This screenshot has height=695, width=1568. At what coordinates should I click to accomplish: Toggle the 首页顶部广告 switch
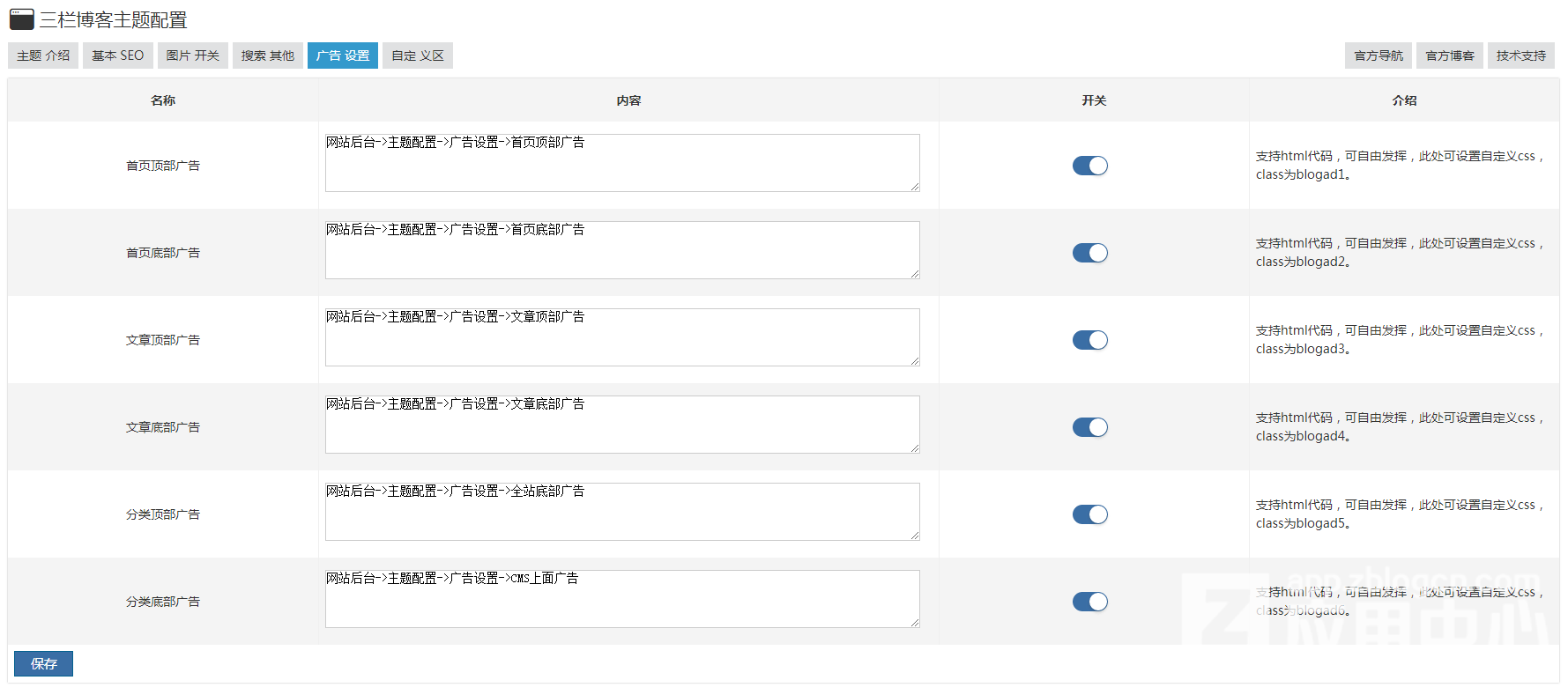[x=1089, y=166]
